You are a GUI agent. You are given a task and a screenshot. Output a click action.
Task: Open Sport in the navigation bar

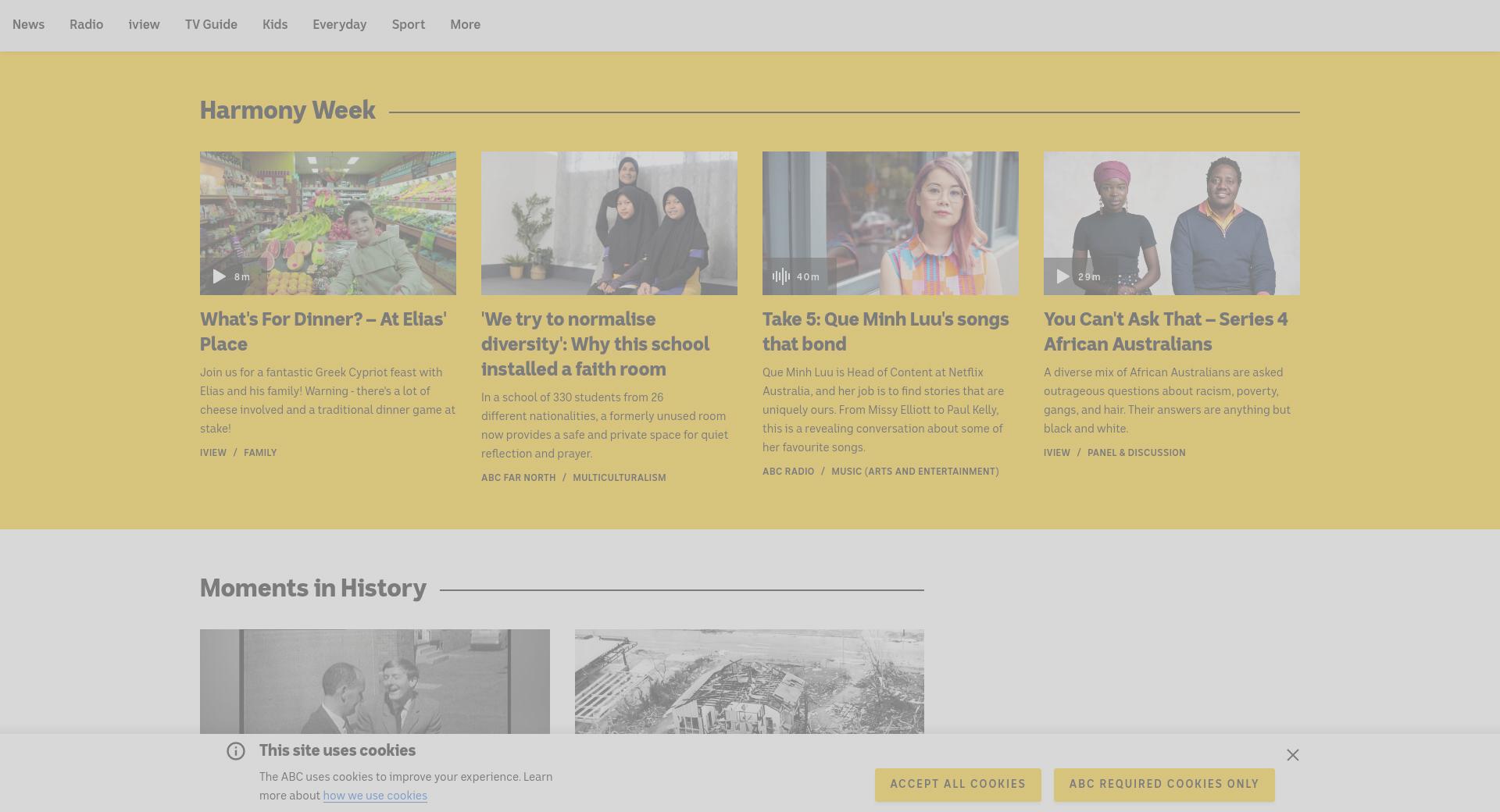409,25
